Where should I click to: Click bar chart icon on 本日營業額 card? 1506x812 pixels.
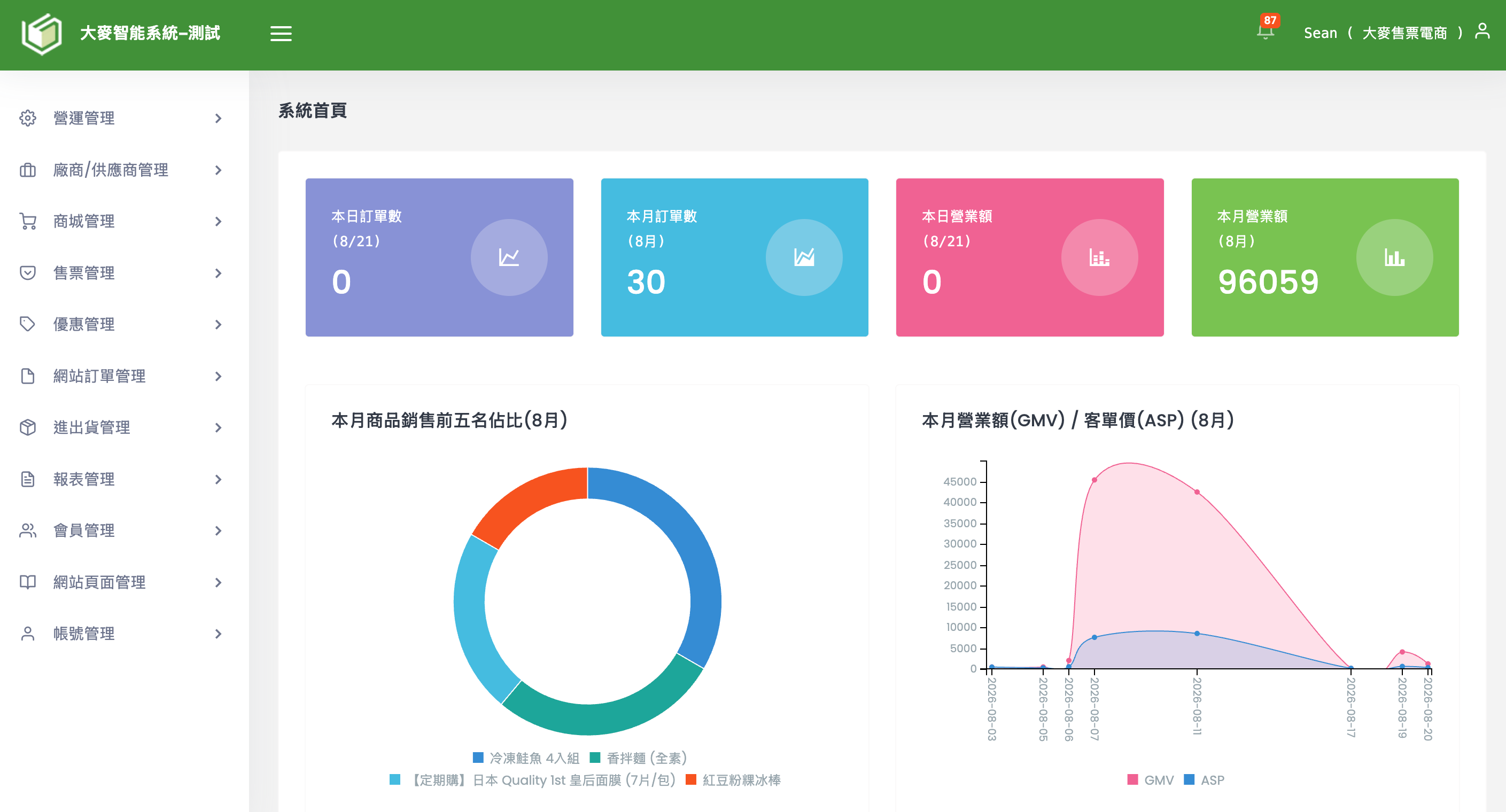click(x=1099, y=257)
